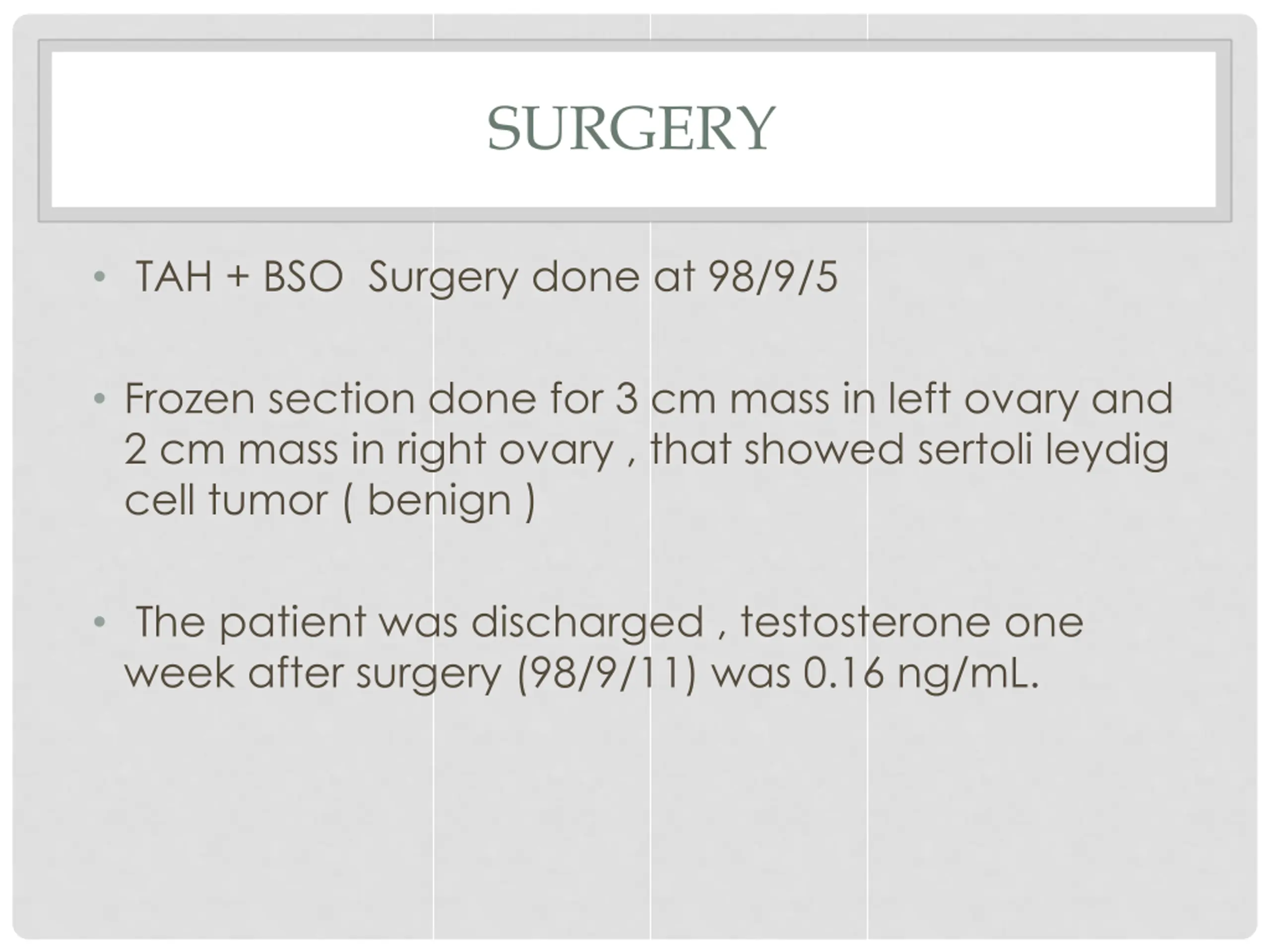This screenshot has height=952, width=1270.
Task: Click the words Frozen section
Action: [x=269, y=398]
